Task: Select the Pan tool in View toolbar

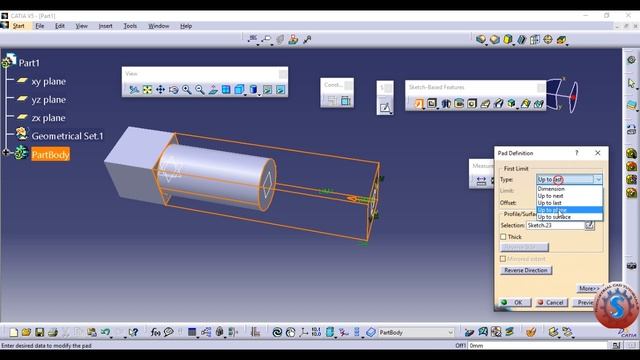Action: pyautogui.click(x=160, y=89)
